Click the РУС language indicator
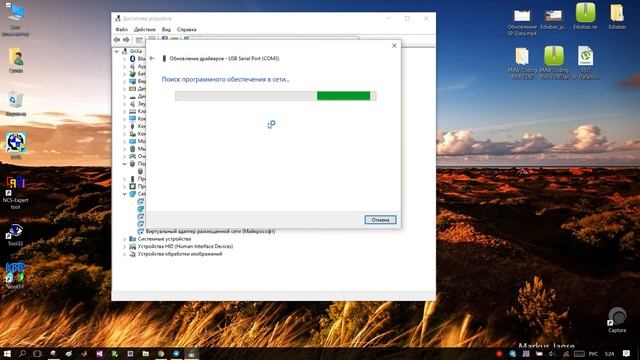The height and width of the screenshot is (360, 640). tap(593, 354)
